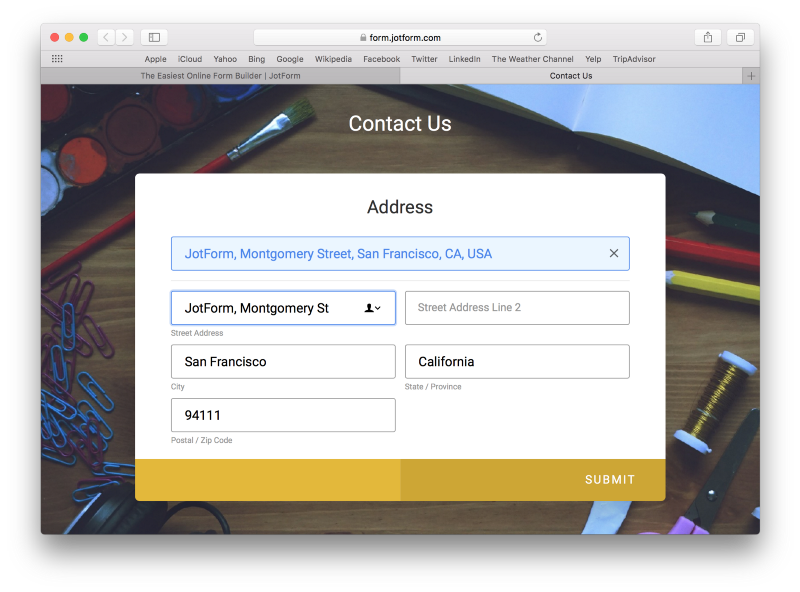The height and width of the screenshot is (592, 800).
Task: Open the contact autofill dropdown in Street Address
Action: [x=373, y=308]
